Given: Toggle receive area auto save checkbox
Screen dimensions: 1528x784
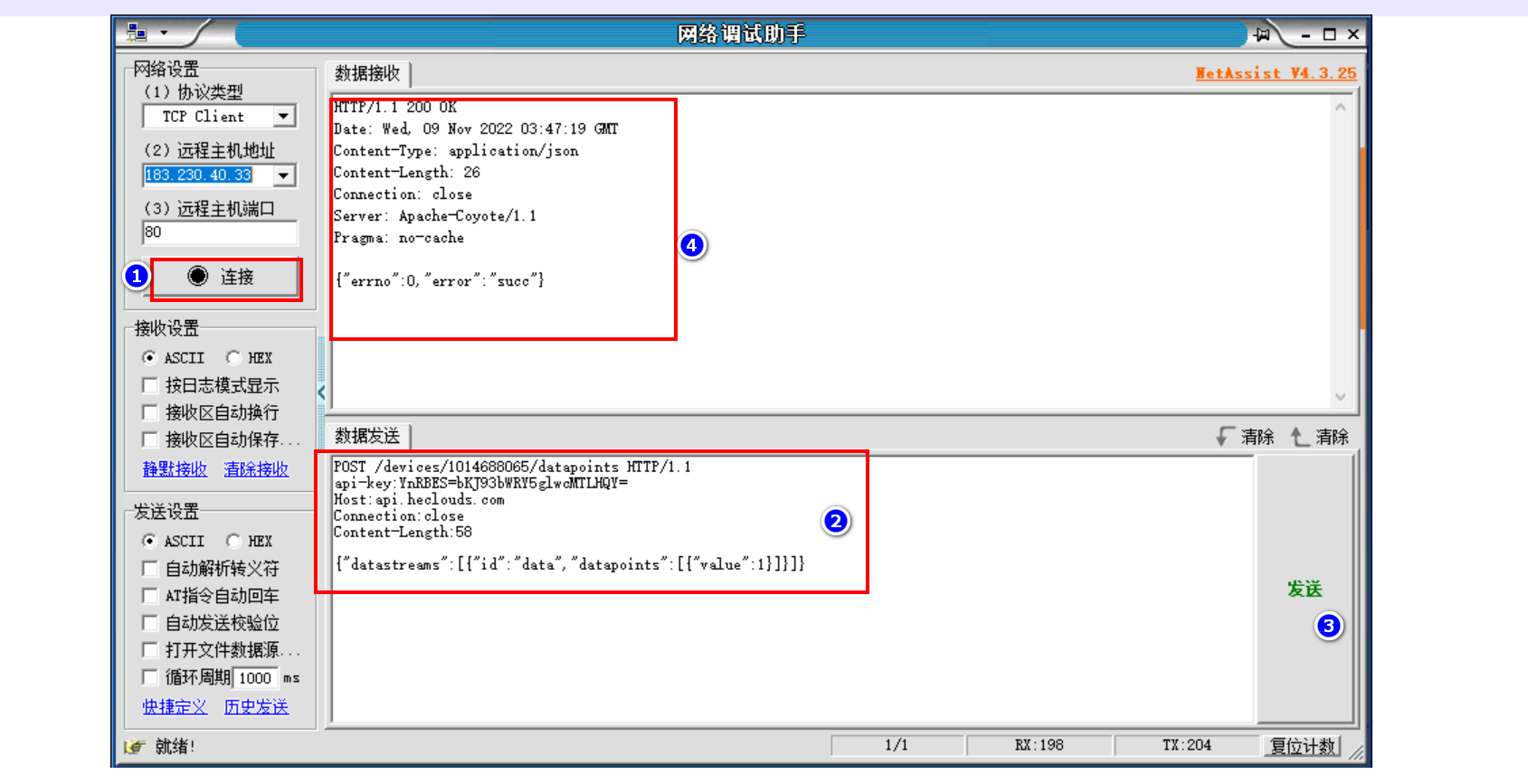Looking at the screenshot, I should (x=150, y=440).
